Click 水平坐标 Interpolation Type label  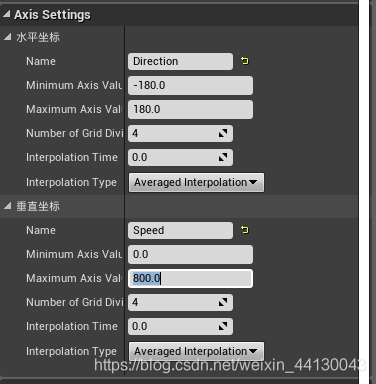(x=71, y=182)
